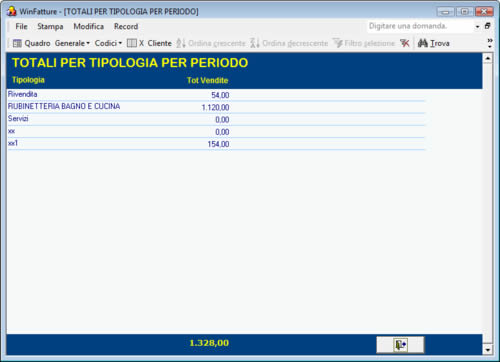Open the help question dropdown arrow
This screenshot has height=362, width=500.
pyautogui.click(x=477, y=27)
